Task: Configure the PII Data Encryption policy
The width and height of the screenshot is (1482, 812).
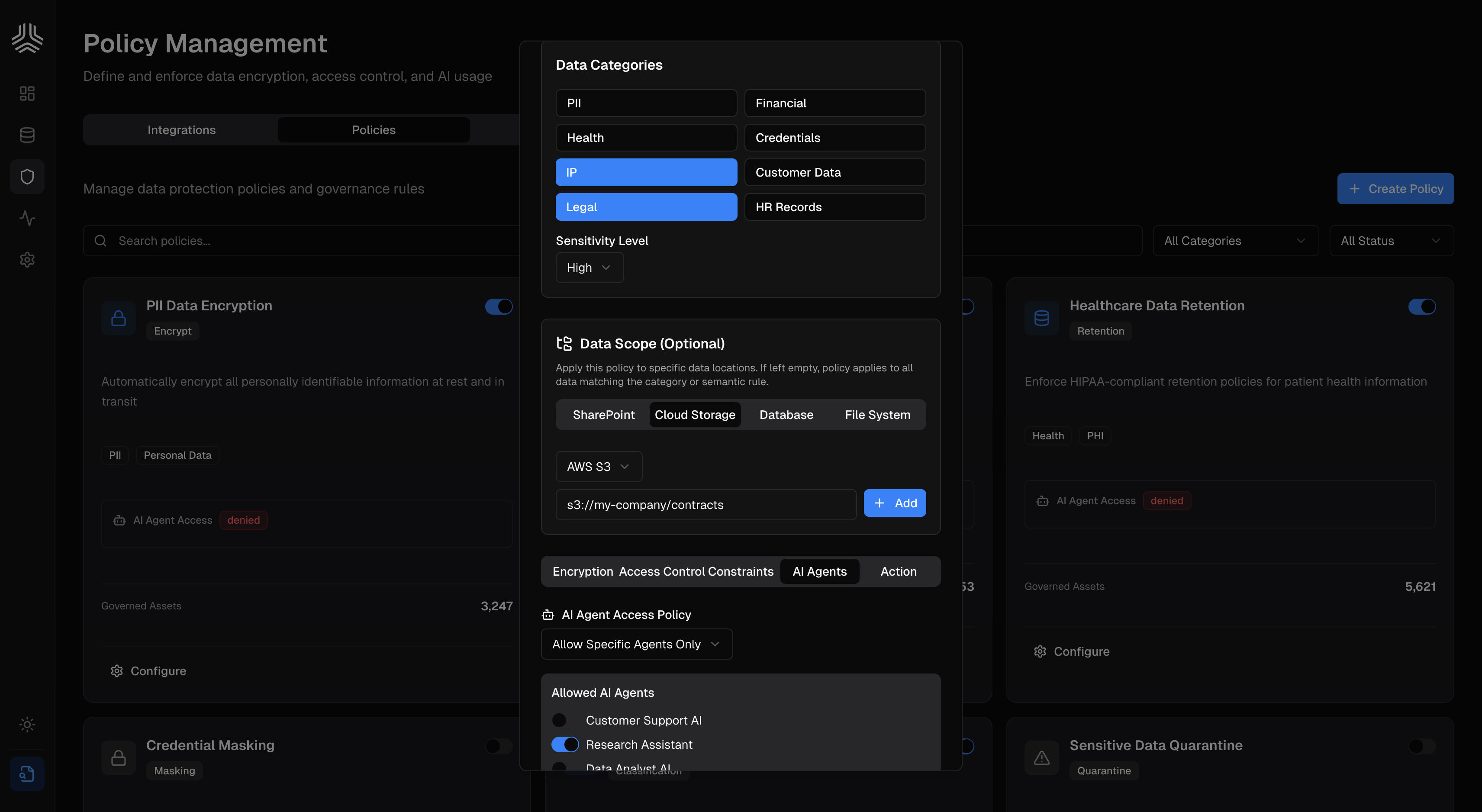Action: click(148, 671)
